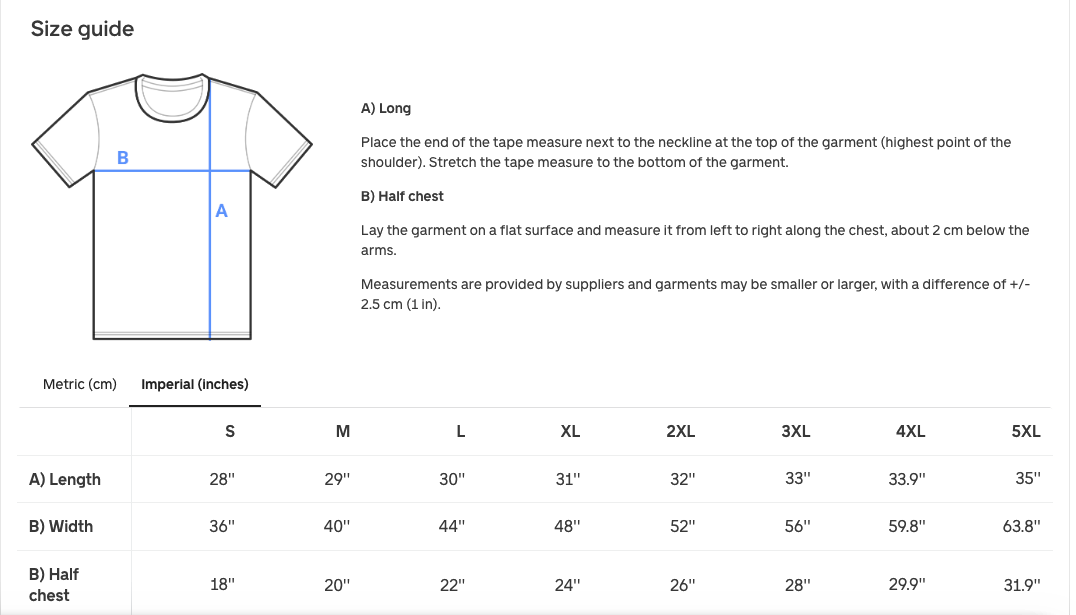
Task: Click the B) Half chest table row label
Action: (x=54, y=585)
